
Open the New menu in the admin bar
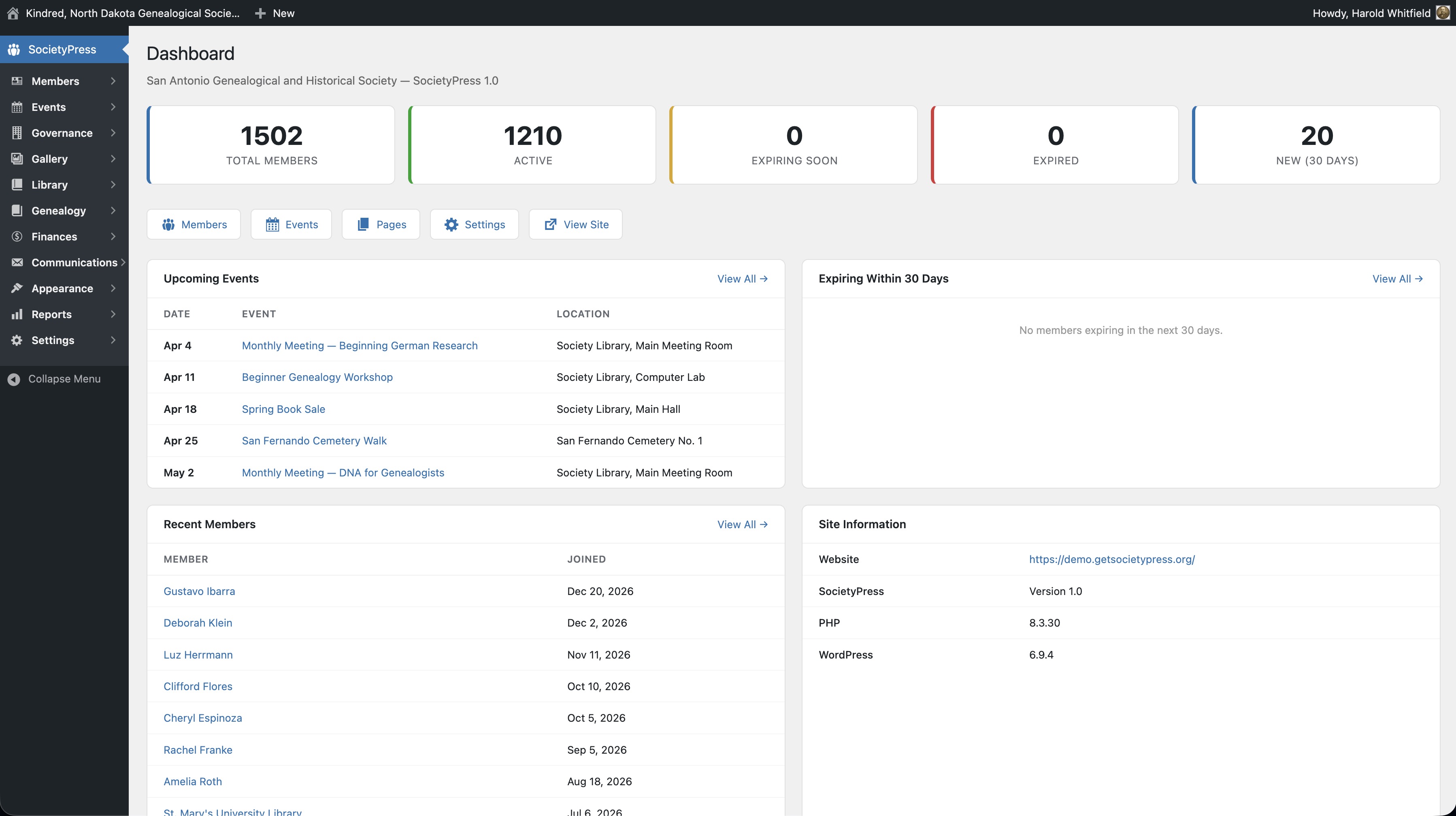pos(275,13)
